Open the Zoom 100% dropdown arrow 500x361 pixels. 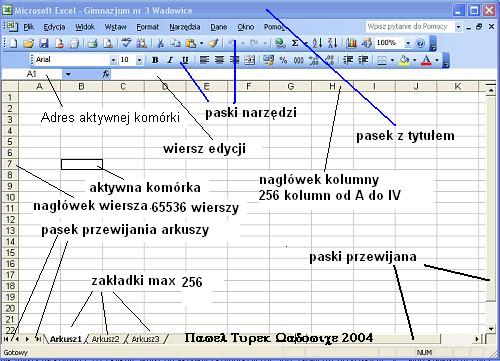coord(408,43)
